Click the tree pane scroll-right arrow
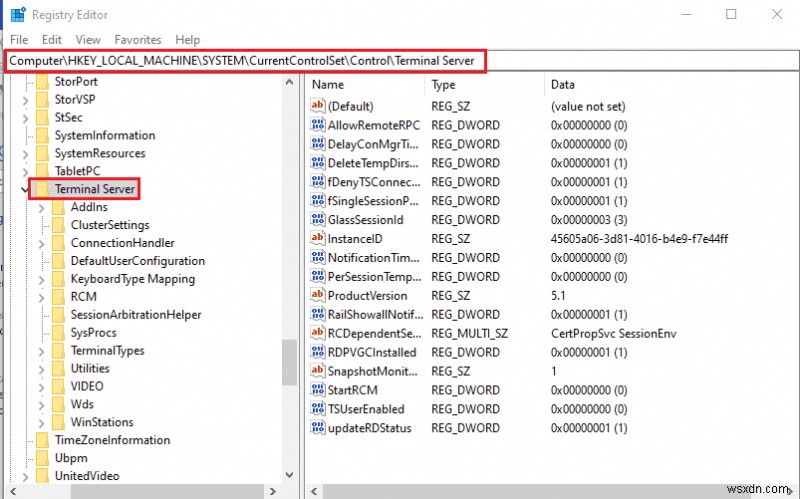Image resolution: width=800 pixels, height=499 pixels. coord(273,491)
